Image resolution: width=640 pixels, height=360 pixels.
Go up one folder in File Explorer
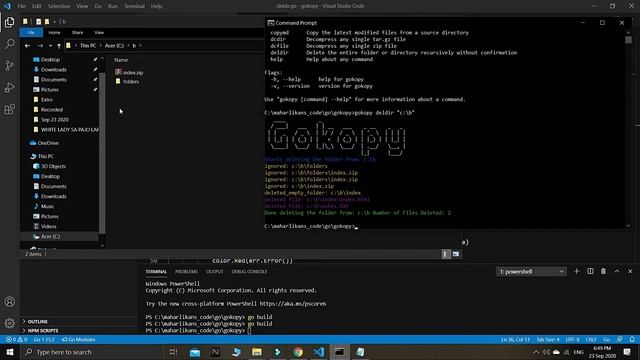59,46
